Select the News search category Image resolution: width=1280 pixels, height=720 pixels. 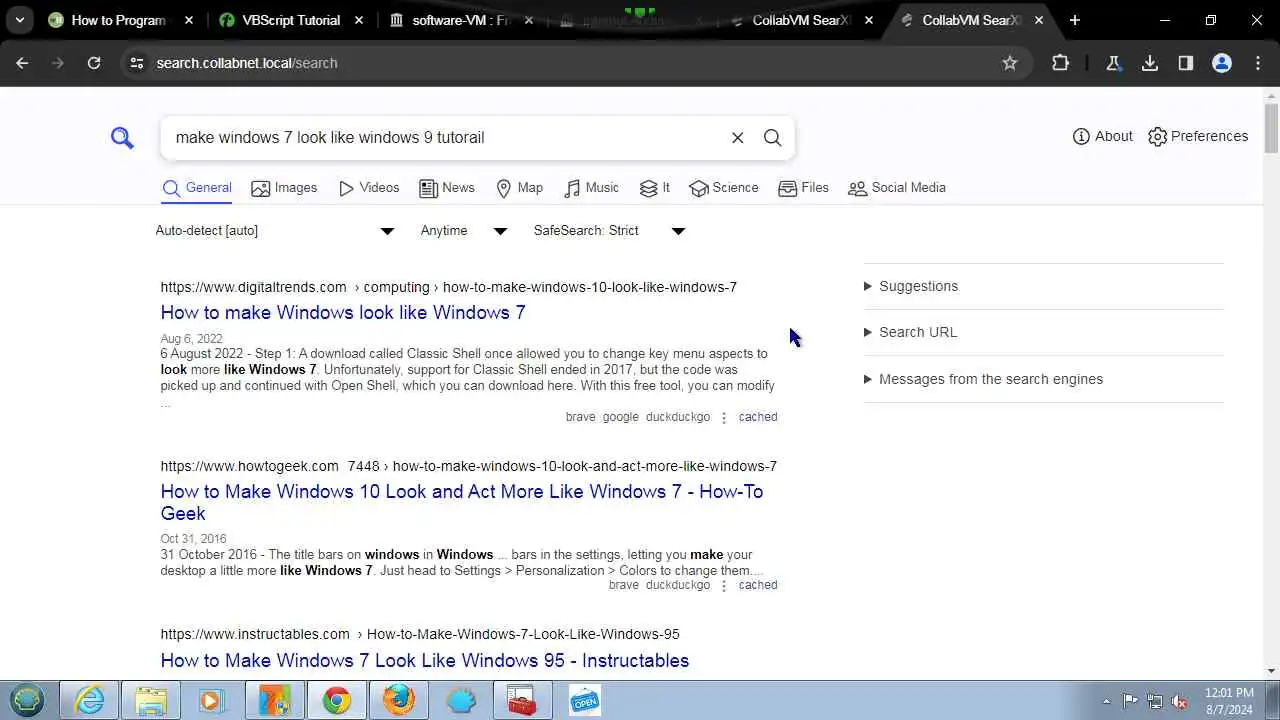tap(447, 188)
